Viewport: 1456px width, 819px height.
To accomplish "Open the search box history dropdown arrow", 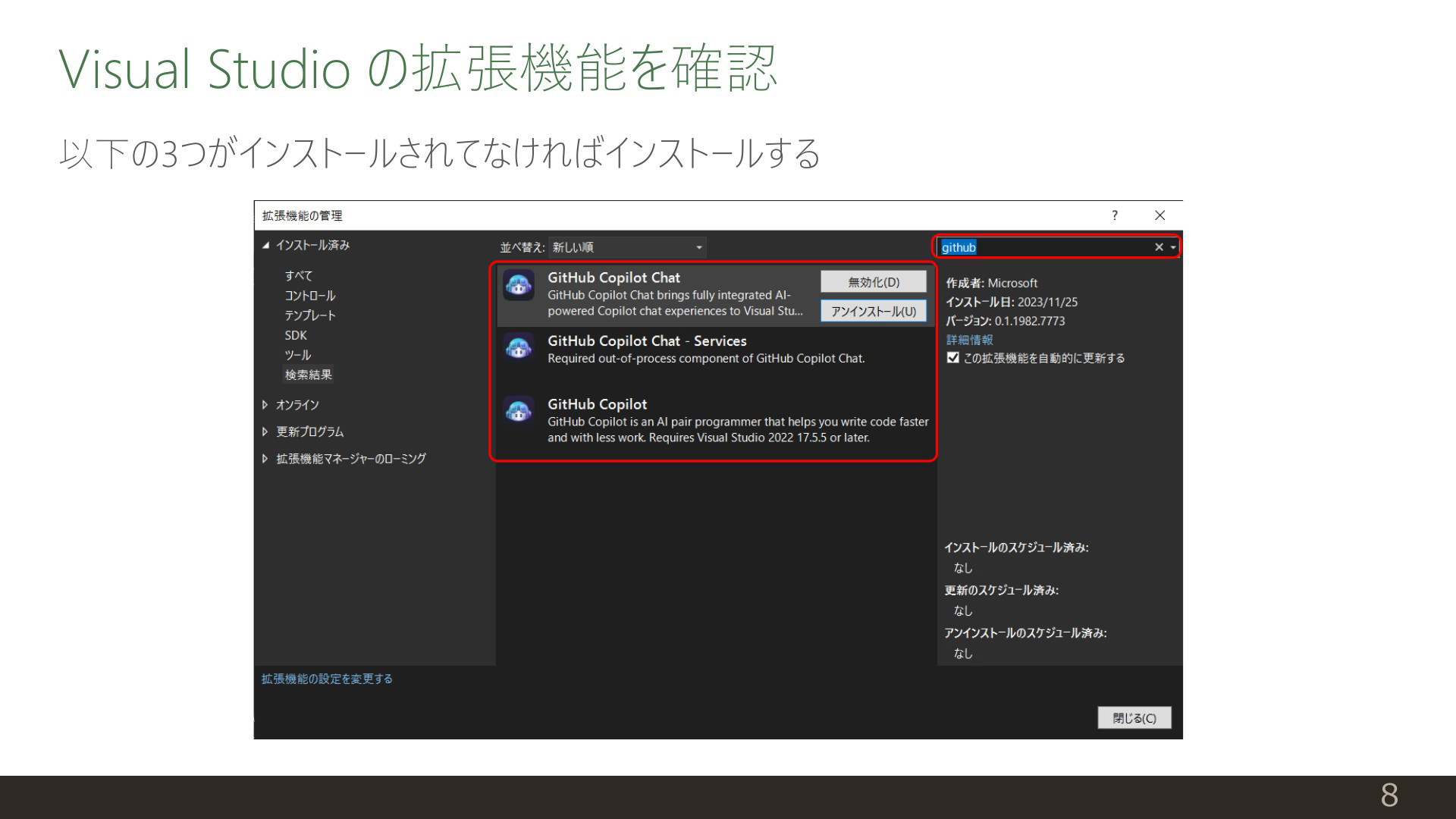I will point(1173,247).
